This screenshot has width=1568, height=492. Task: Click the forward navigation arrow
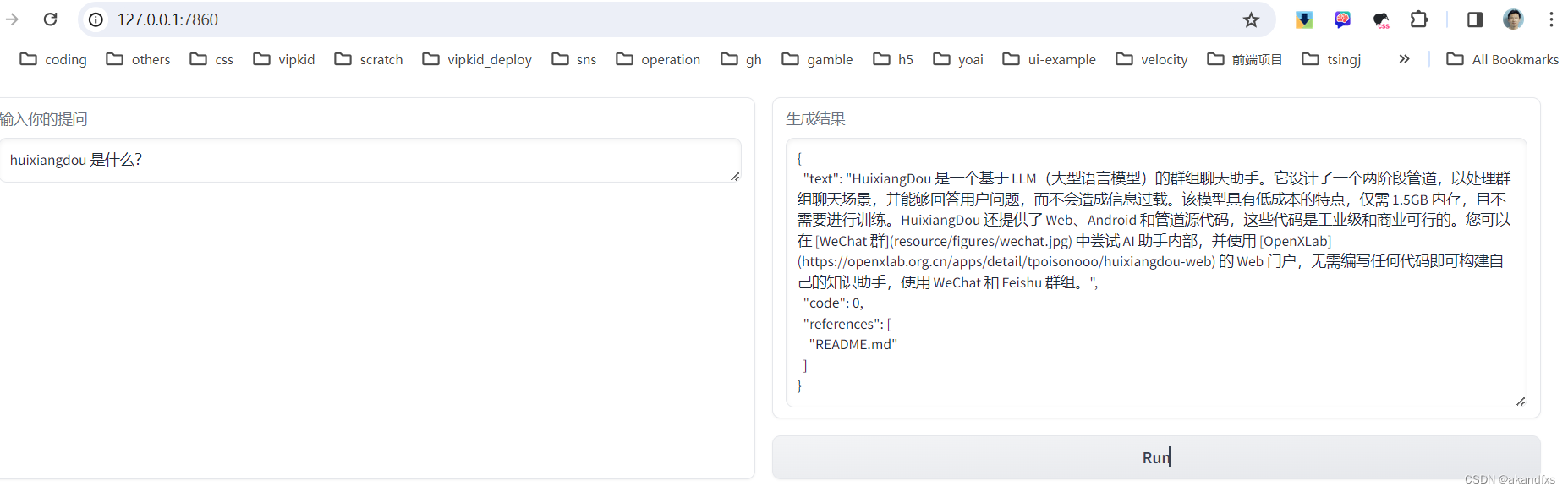click(x=12, y=19)
